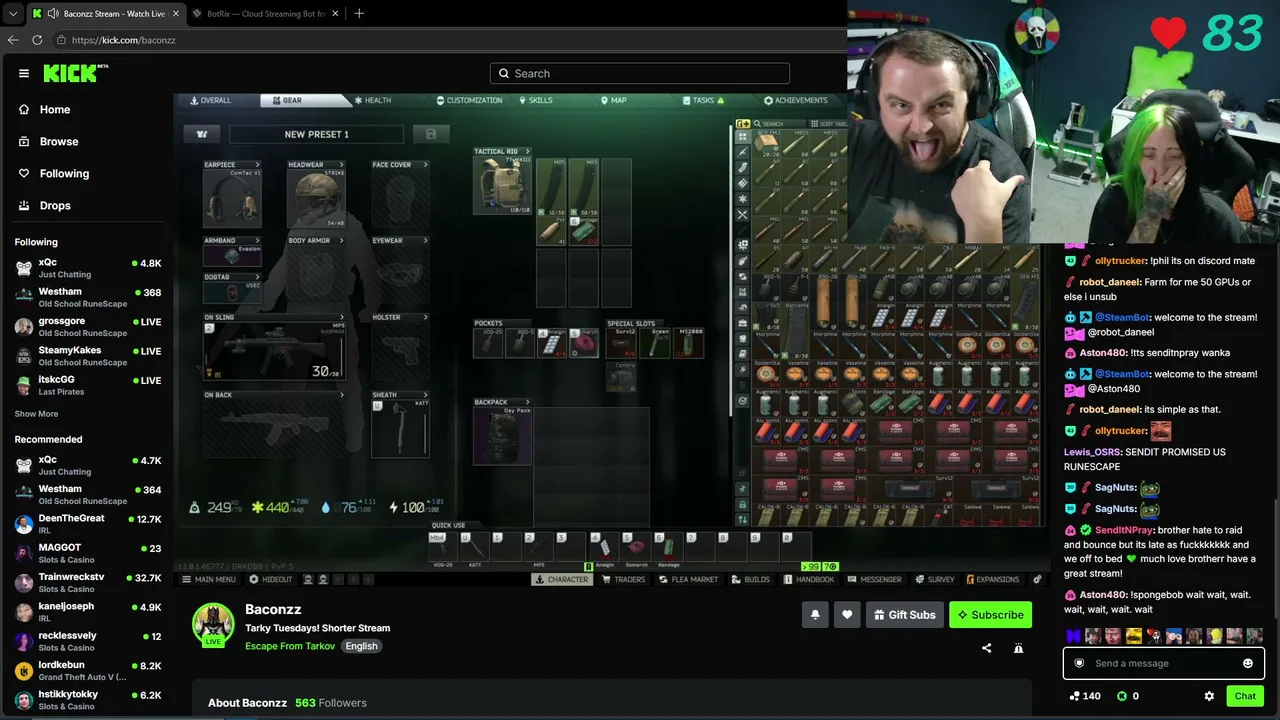Image resolution: width=1280 pixels, height=720 pixels.
Task: Focus the Kick Search field
Action: [x=640, y=73]
